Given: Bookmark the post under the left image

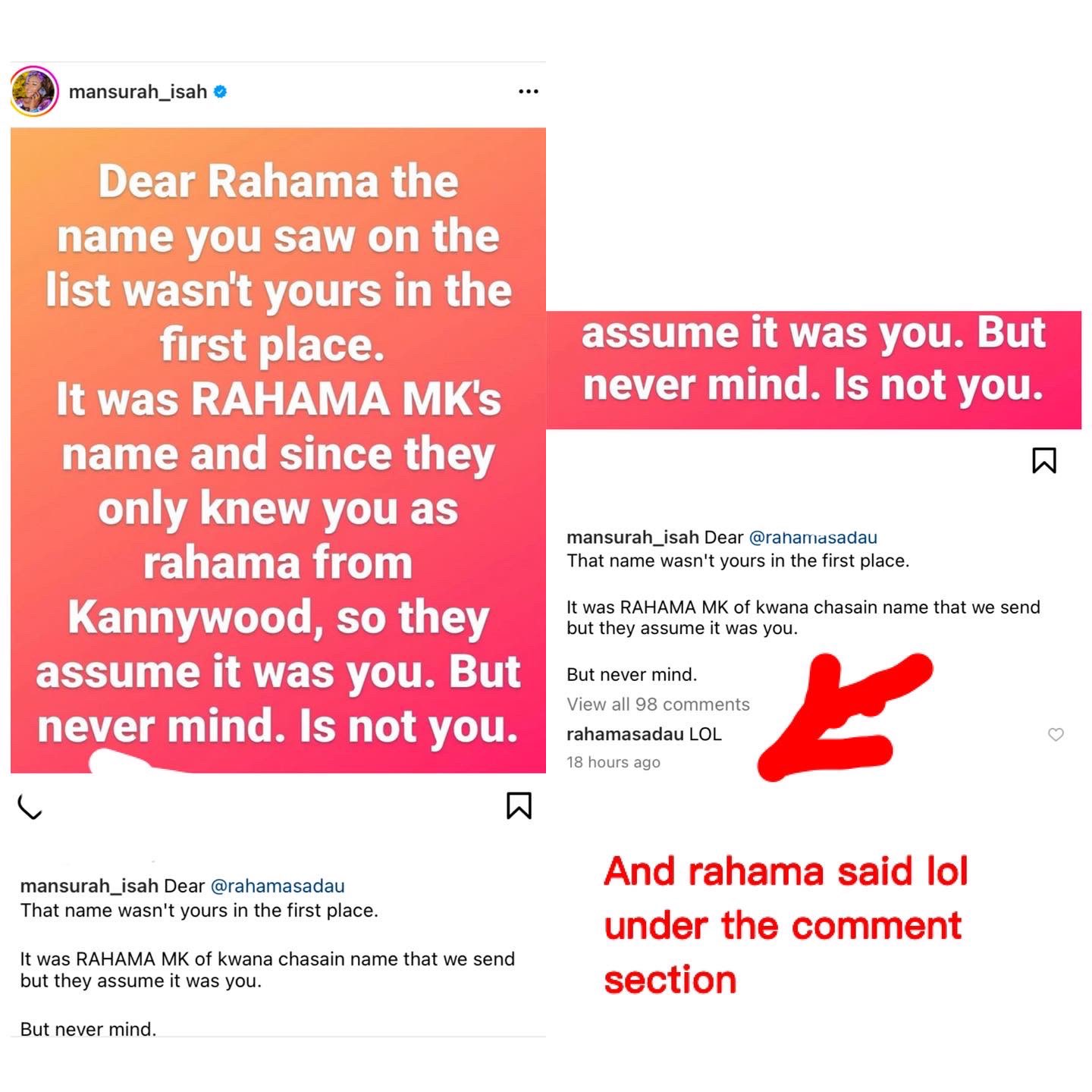Looking at the screenshot, I should [x=519, y=805].
